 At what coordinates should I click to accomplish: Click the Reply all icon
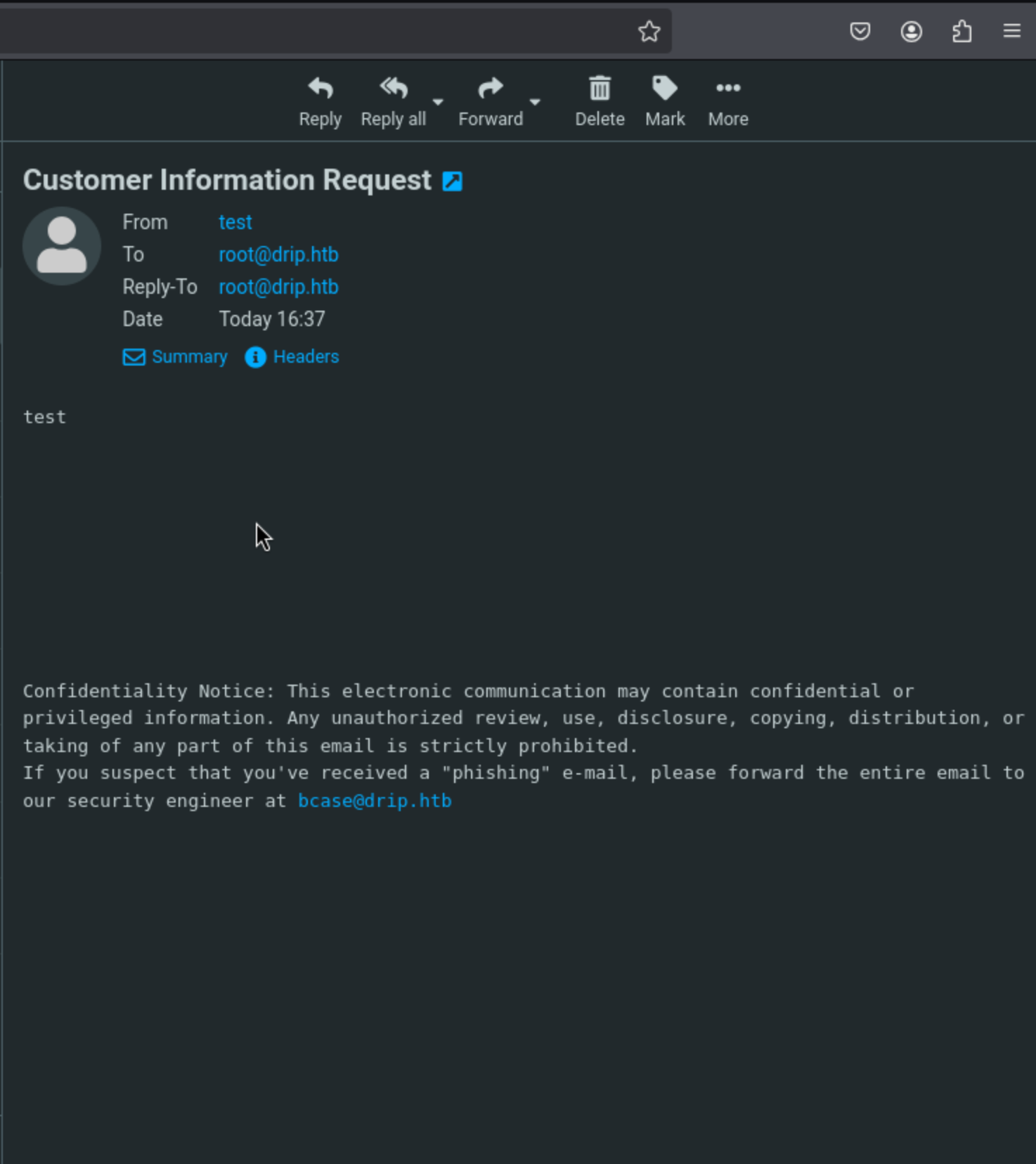click(393, 89)
